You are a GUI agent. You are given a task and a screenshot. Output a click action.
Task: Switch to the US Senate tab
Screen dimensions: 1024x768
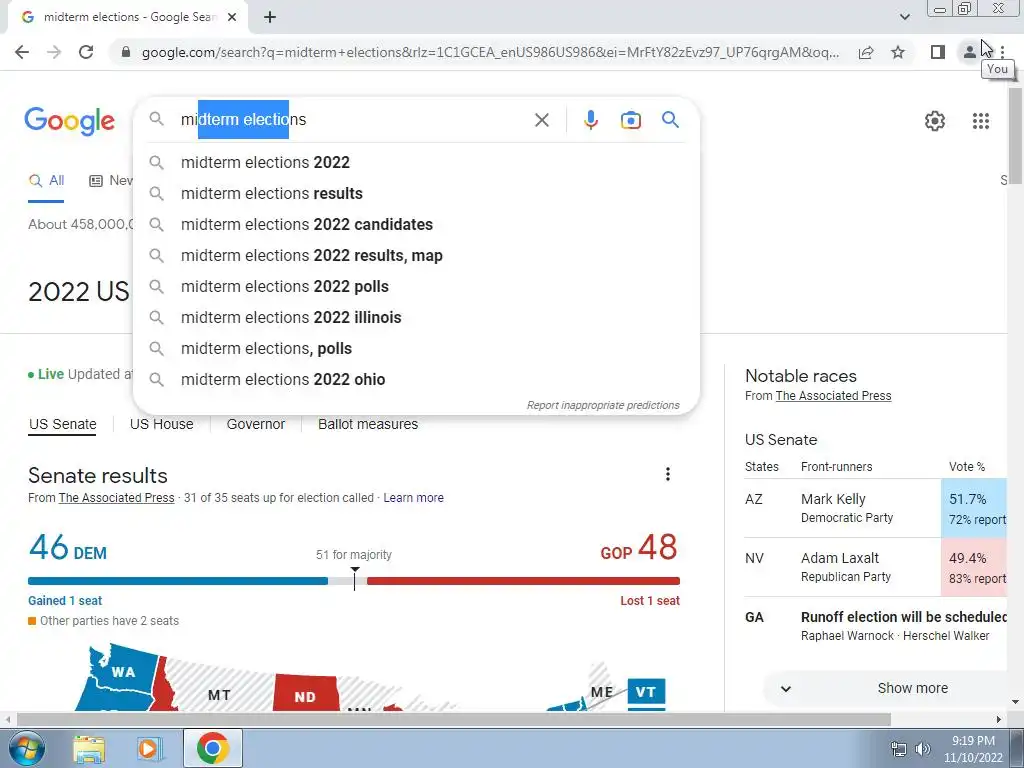click(x=62, y=424)
